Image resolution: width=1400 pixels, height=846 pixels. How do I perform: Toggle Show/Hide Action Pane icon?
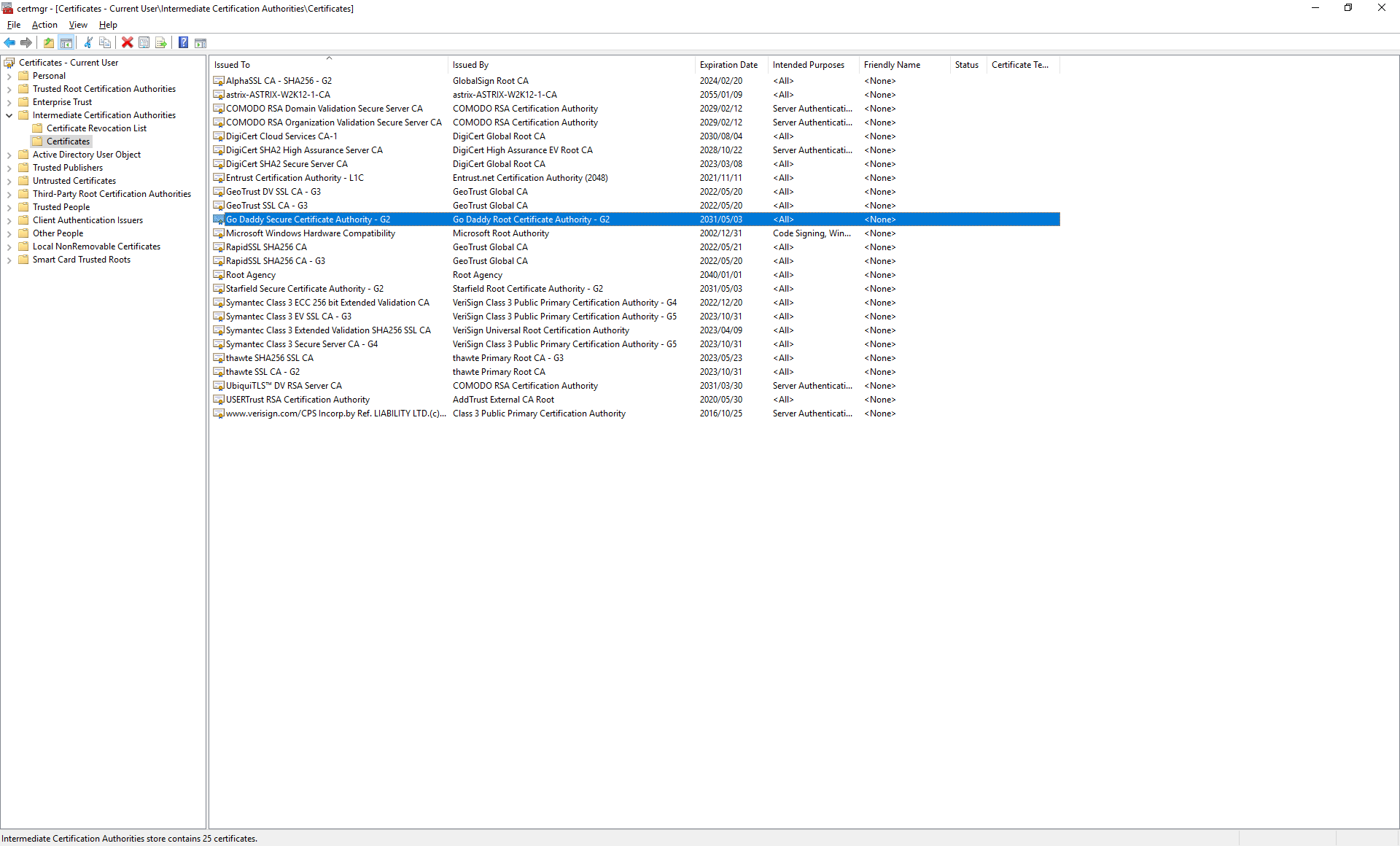[x=201, y=42]
